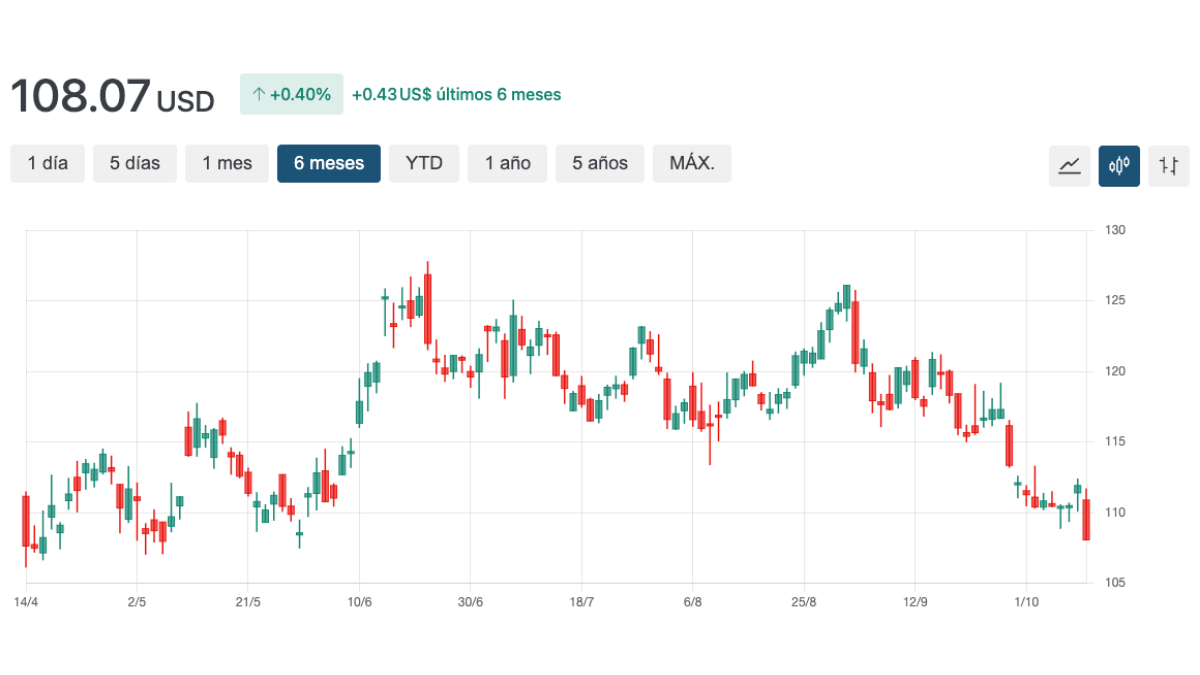
Task: Click the 14/4 start date axis label
Action: point(26,602)
